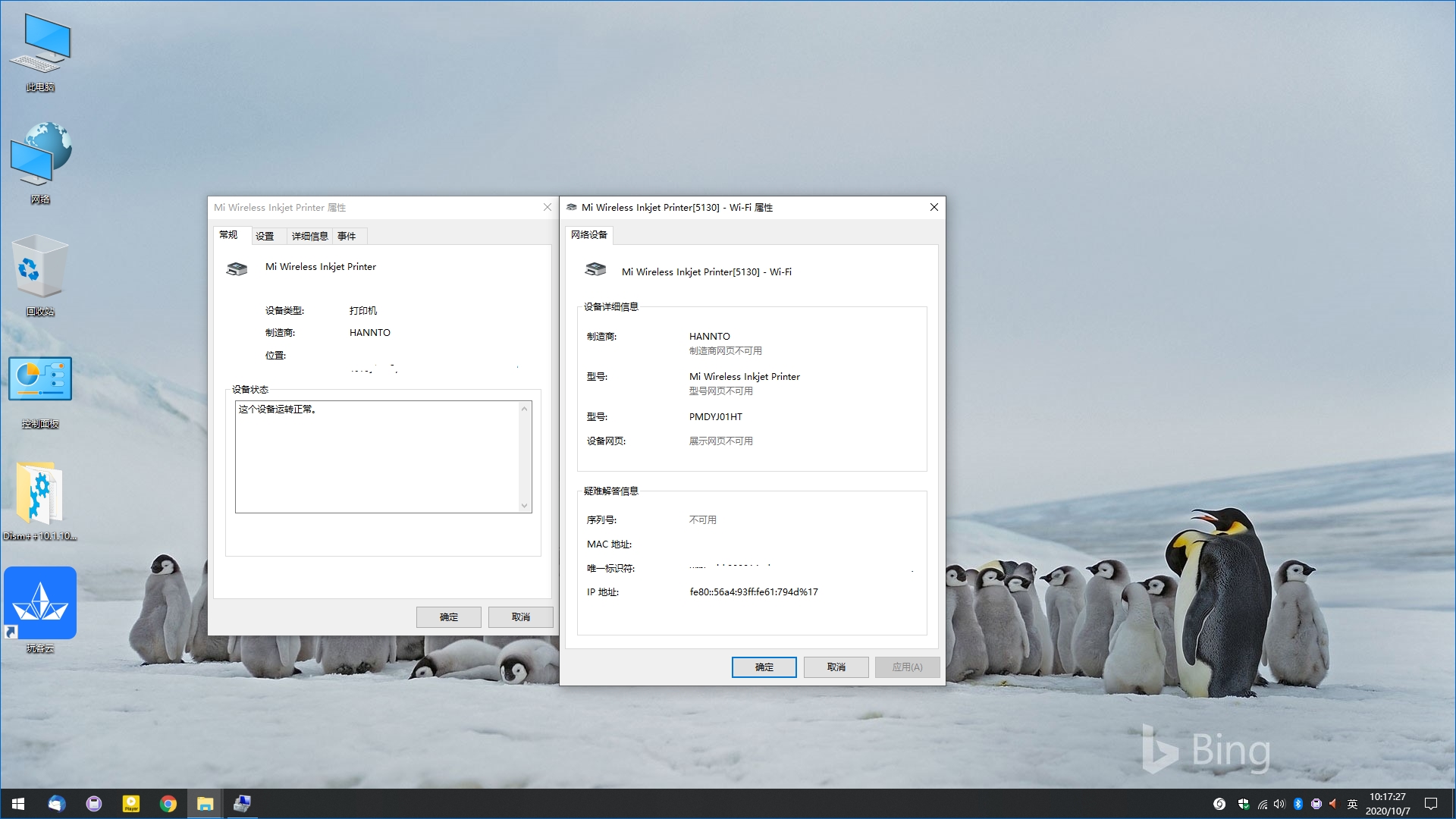Open the 事件 tab
Screen dimensions: 1456x819
pos(347,236)
